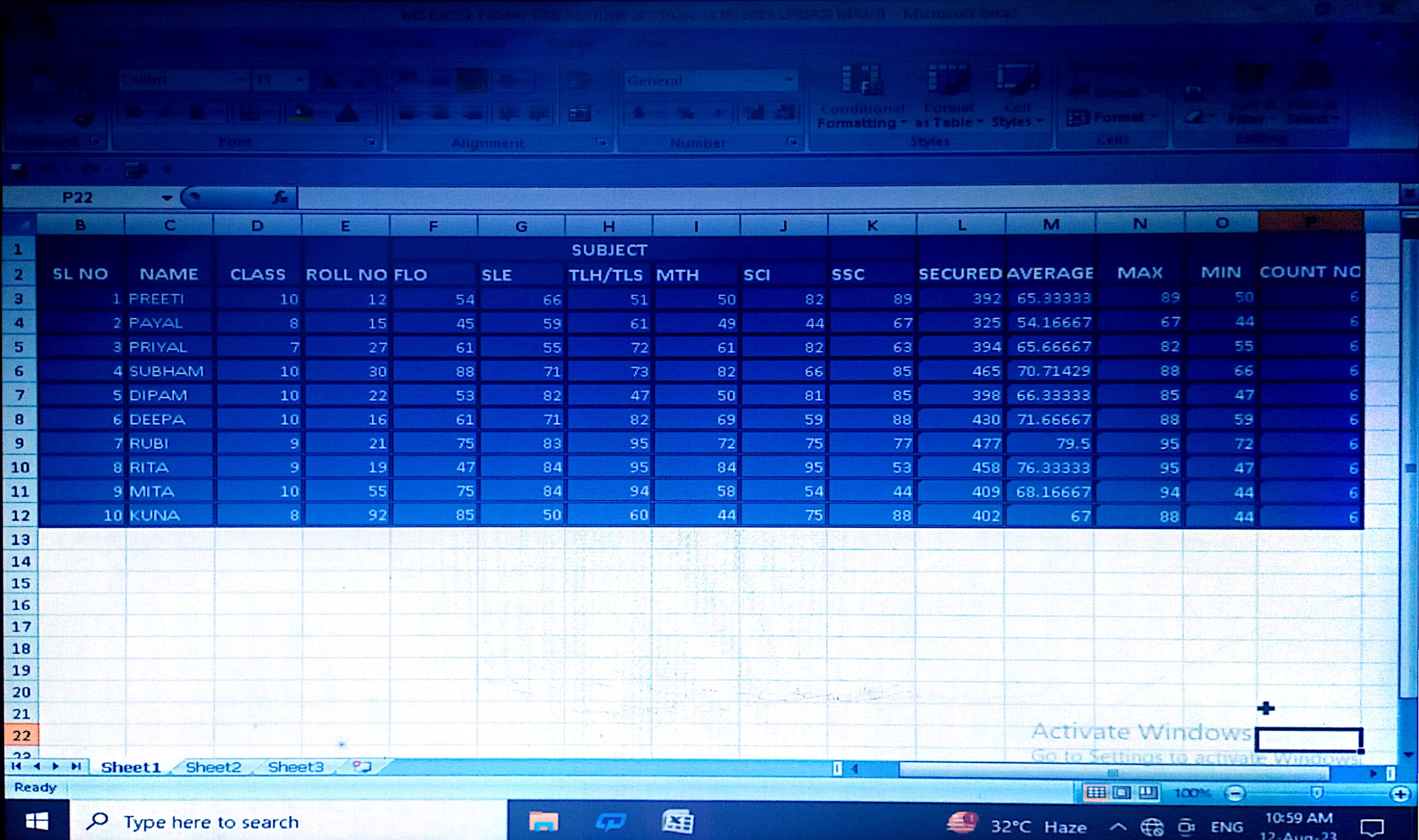The image size is (1419, 840).
Task: Select row 13 header
Action: coord(20,540)
